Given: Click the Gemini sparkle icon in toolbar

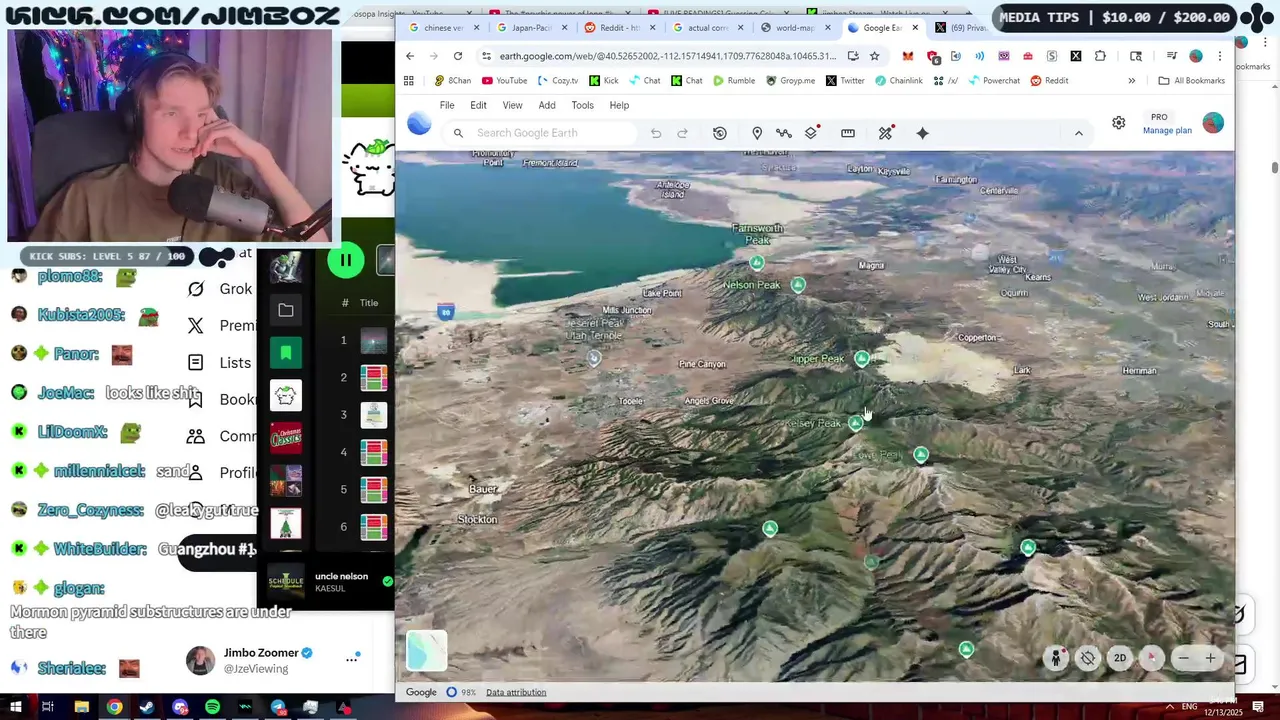Looking at the screenshot, I should tap(922, 133).
